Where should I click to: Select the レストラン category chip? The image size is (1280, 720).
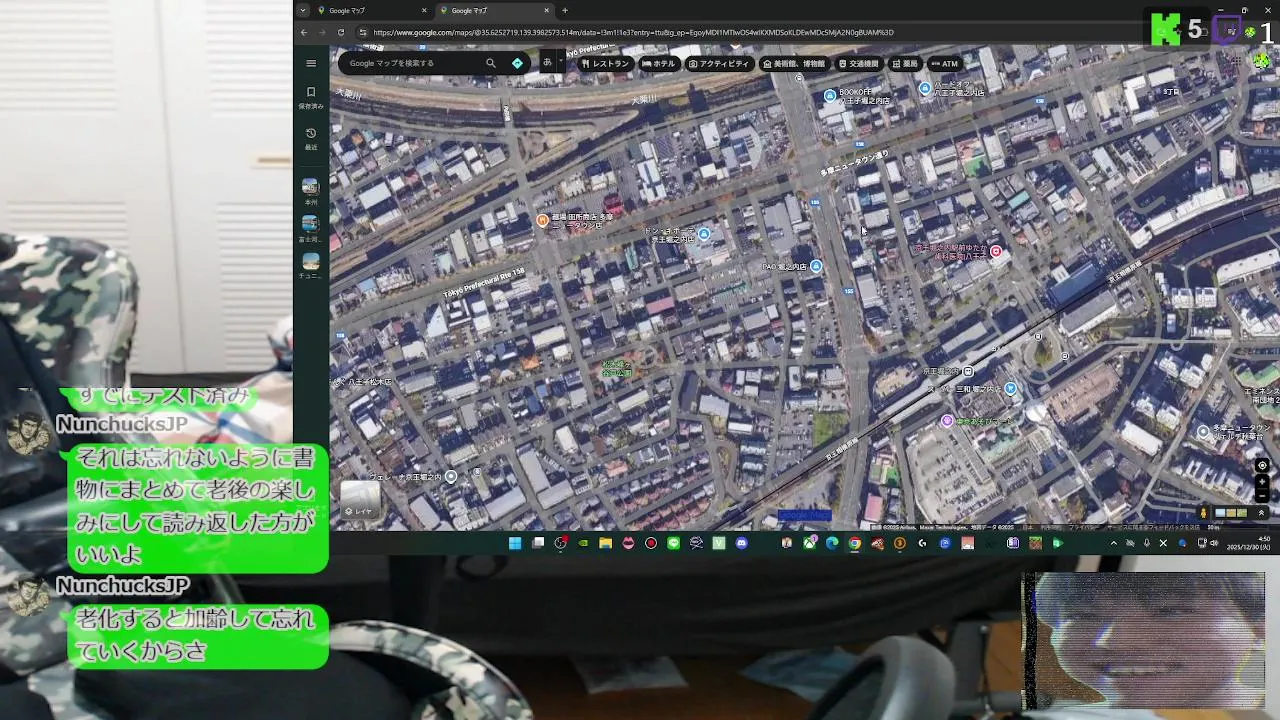click(605, 64)
